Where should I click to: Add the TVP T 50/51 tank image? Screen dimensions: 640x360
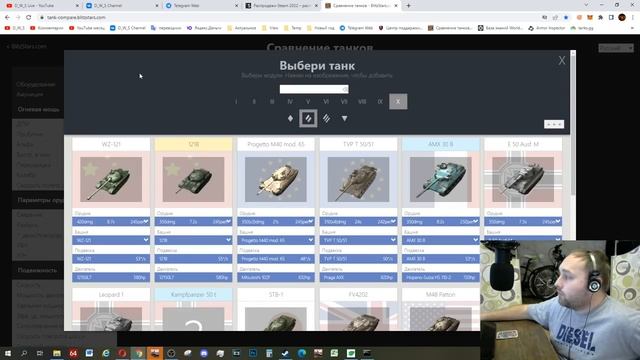358,180
